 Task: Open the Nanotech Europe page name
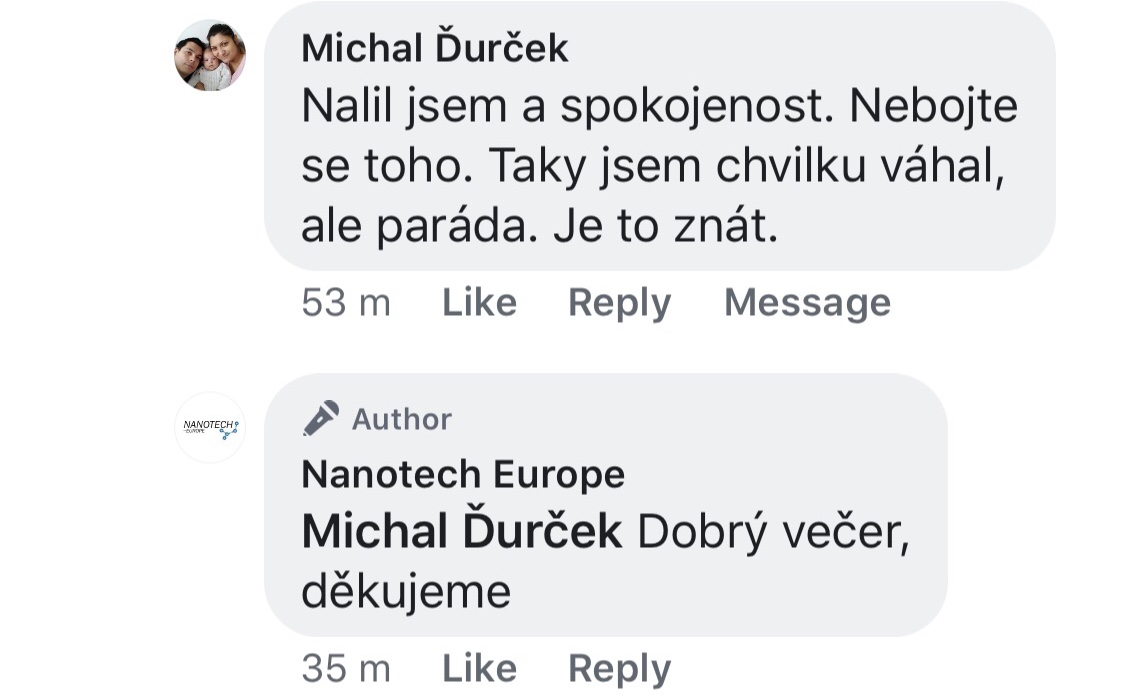tap(463, 474)
